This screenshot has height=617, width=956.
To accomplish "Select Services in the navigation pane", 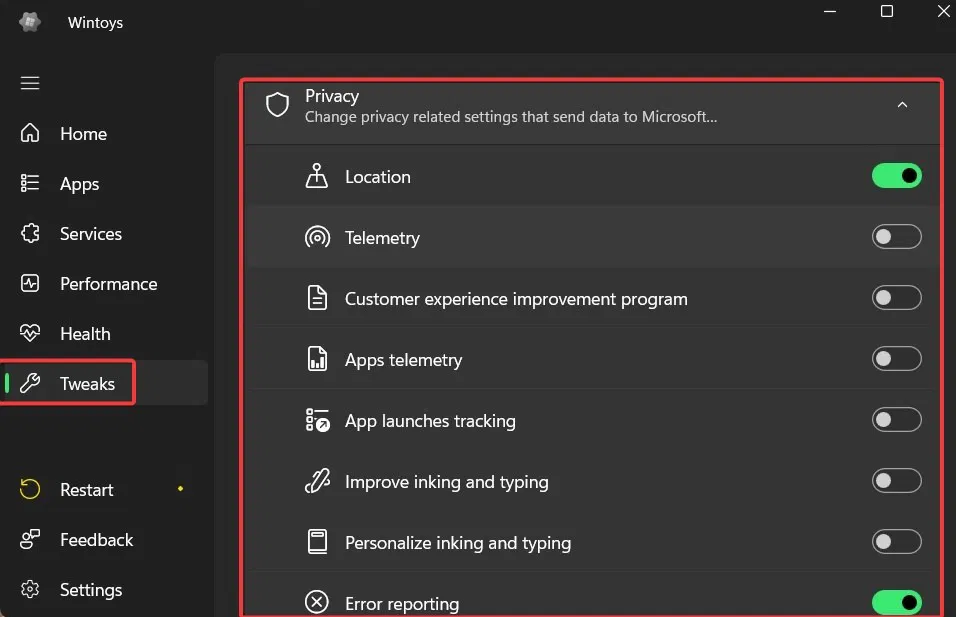I will click(90, 234).
